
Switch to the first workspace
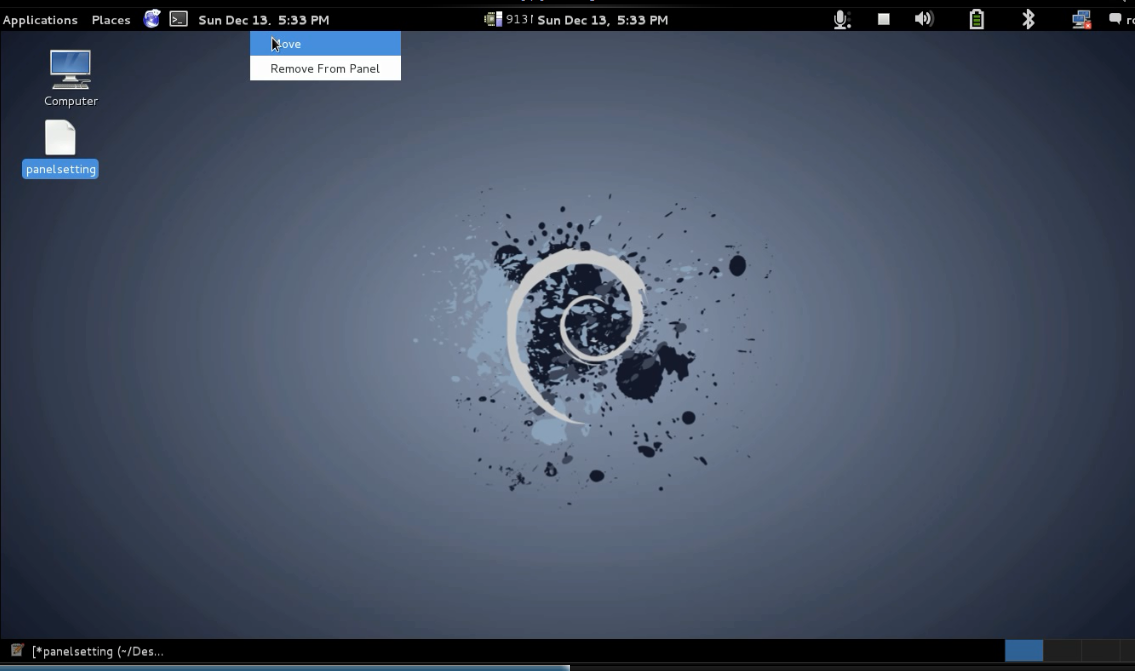pyautogui.click(x=1024, y=650)
